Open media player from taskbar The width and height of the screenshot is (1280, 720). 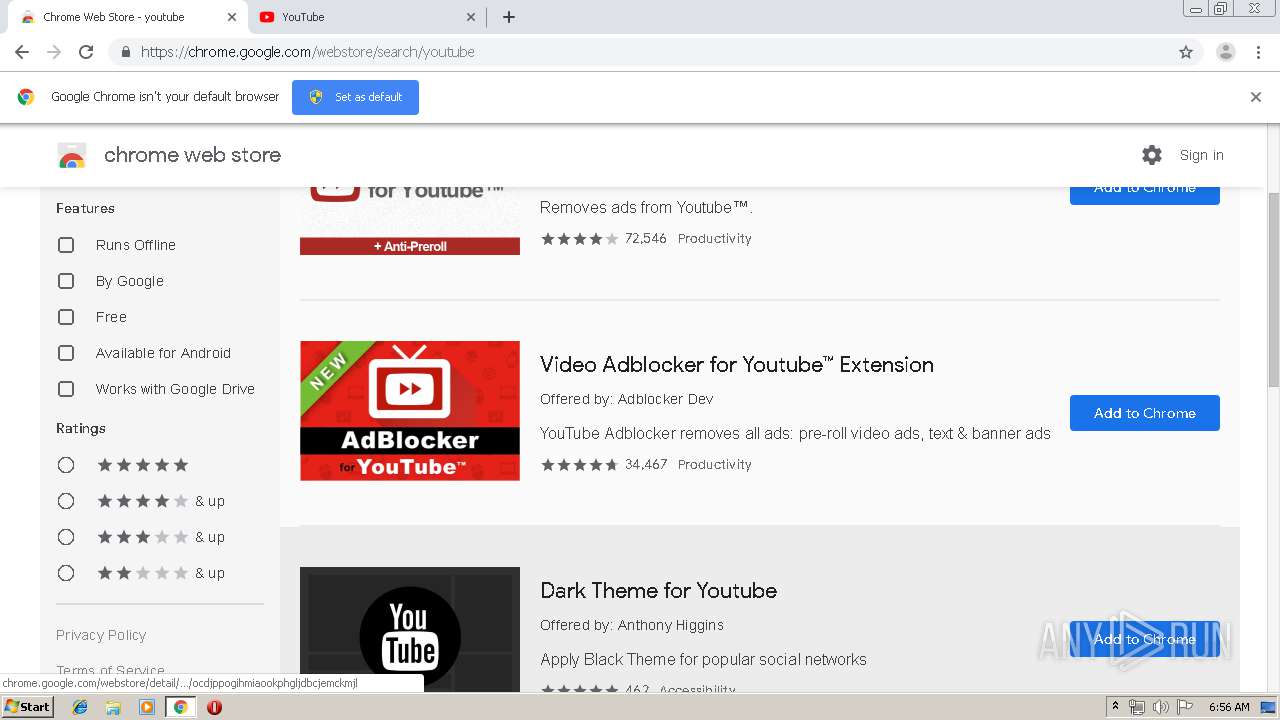[x=147, y=707]
